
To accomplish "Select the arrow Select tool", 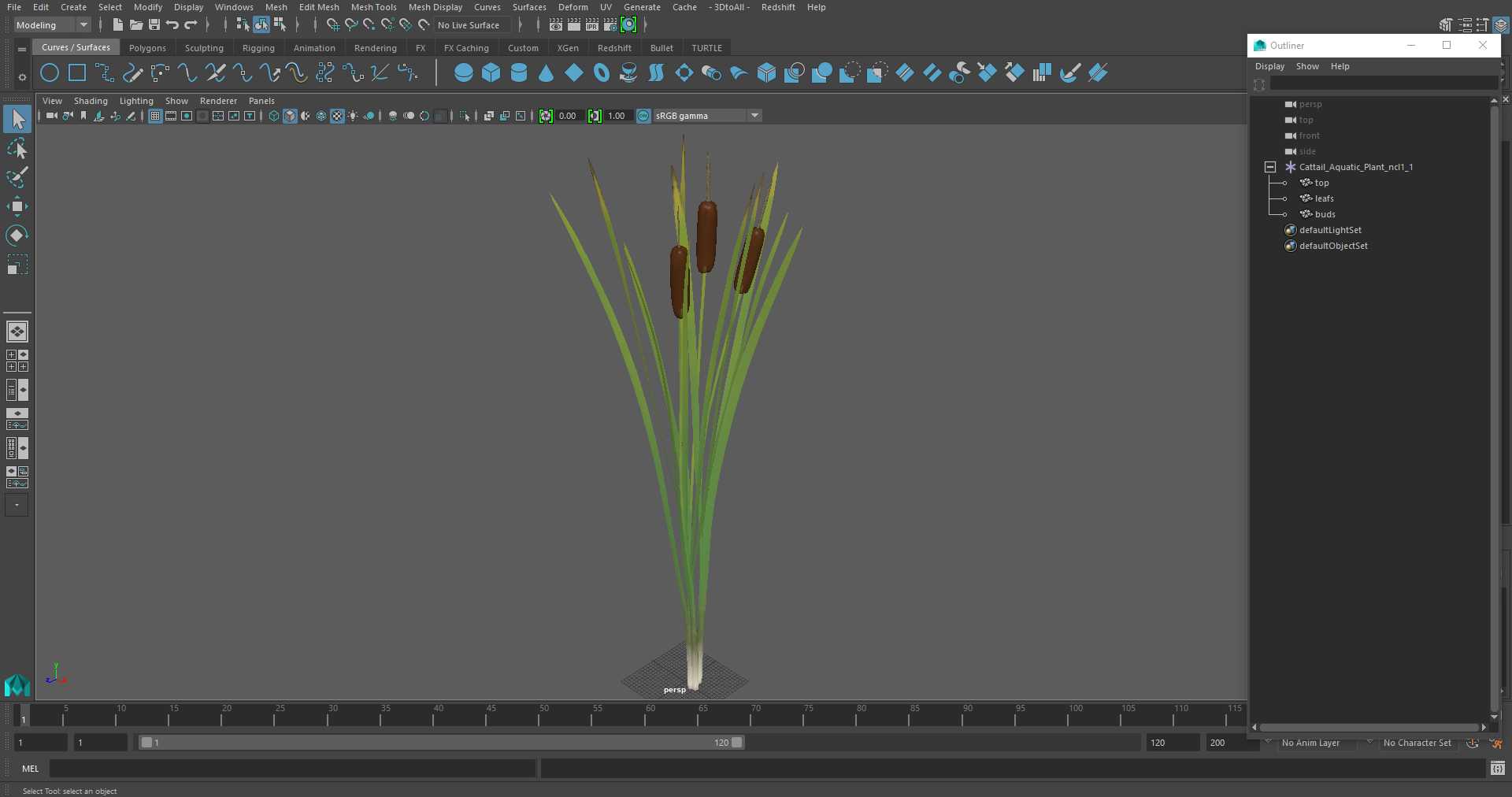I will (17, 120).
